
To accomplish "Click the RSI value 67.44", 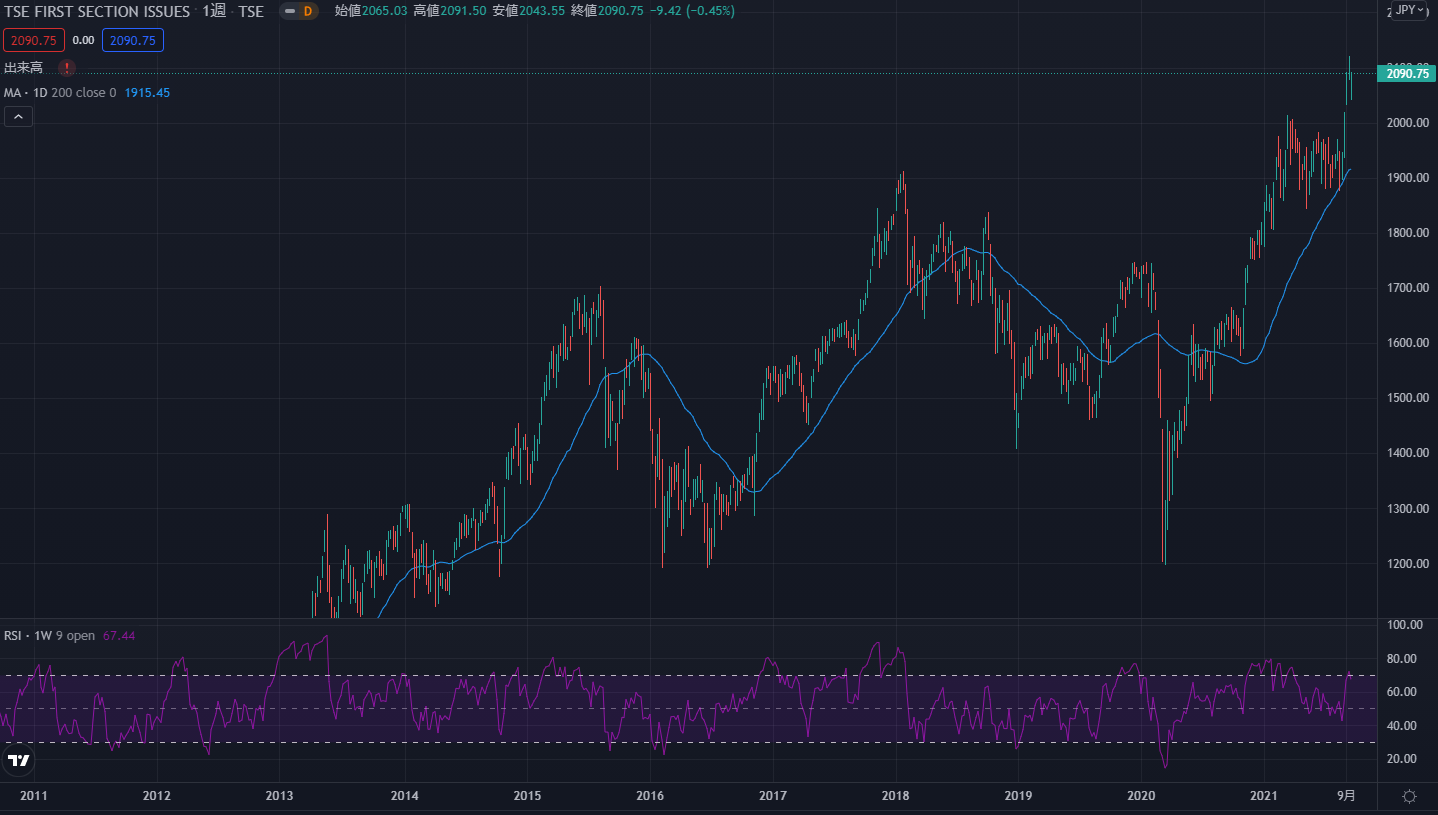I will point(118,635).
